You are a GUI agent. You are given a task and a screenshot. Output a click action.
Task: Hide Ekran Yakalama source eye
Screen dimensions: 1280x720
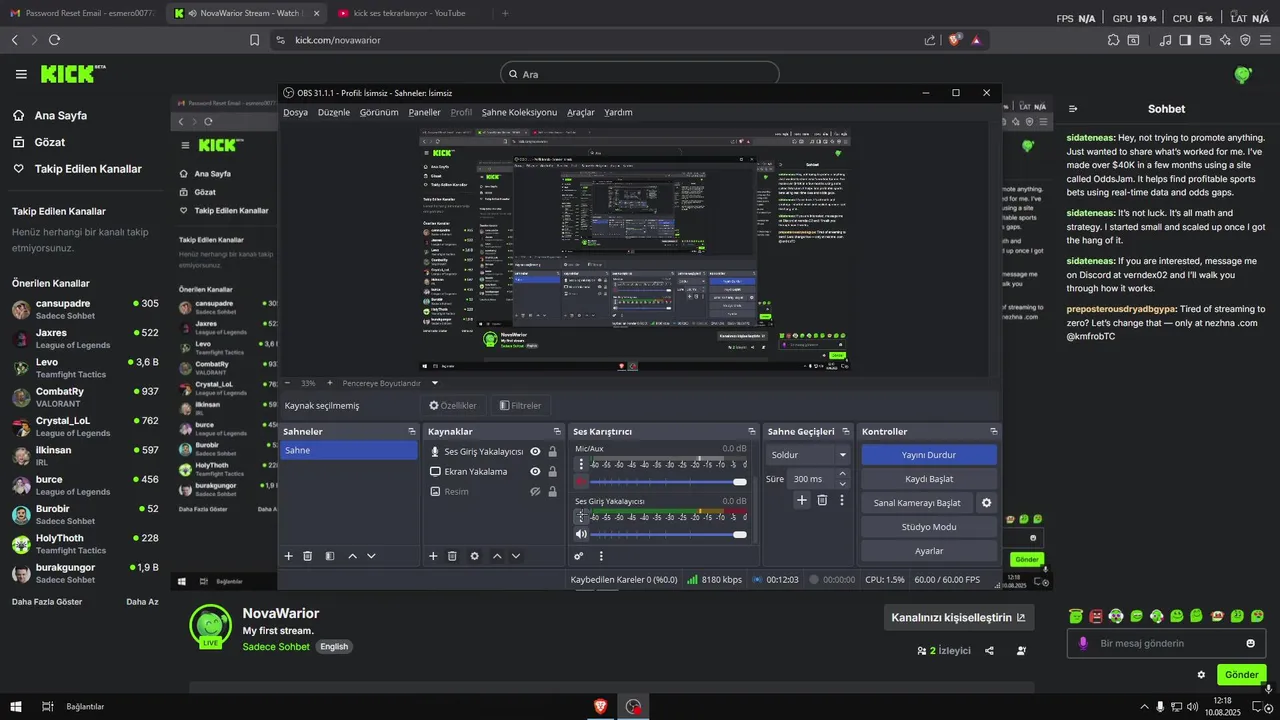pos(536,471)
